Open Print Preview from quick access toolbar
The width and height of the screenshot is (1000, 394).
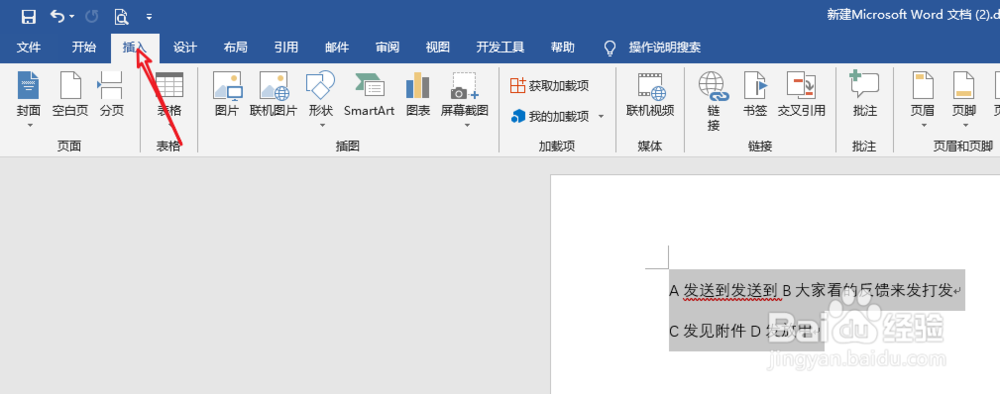[x=121, y=17]
